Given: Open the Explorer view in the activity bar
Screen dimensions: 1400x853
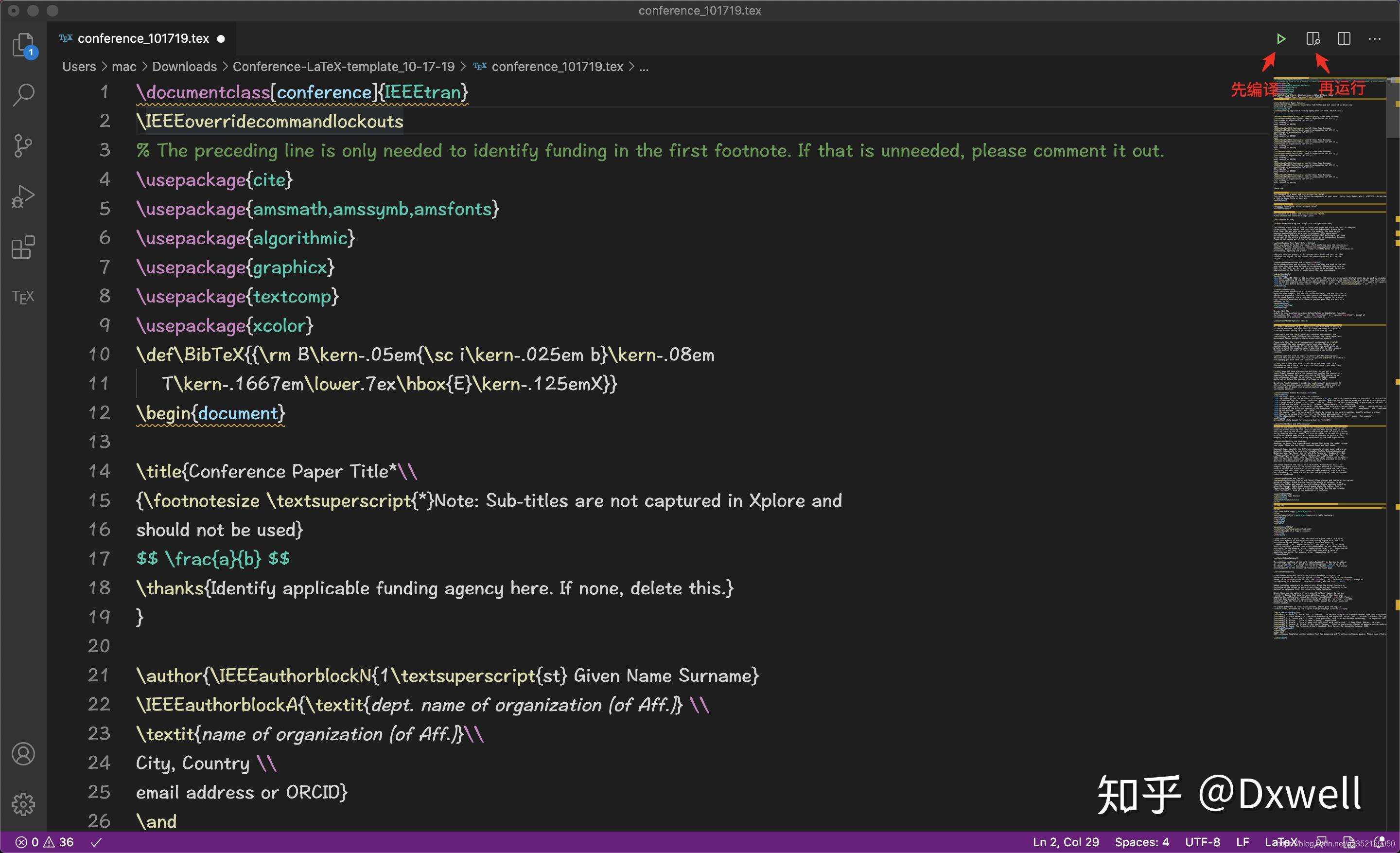Looking at the screenshot, I should [23, 44].
